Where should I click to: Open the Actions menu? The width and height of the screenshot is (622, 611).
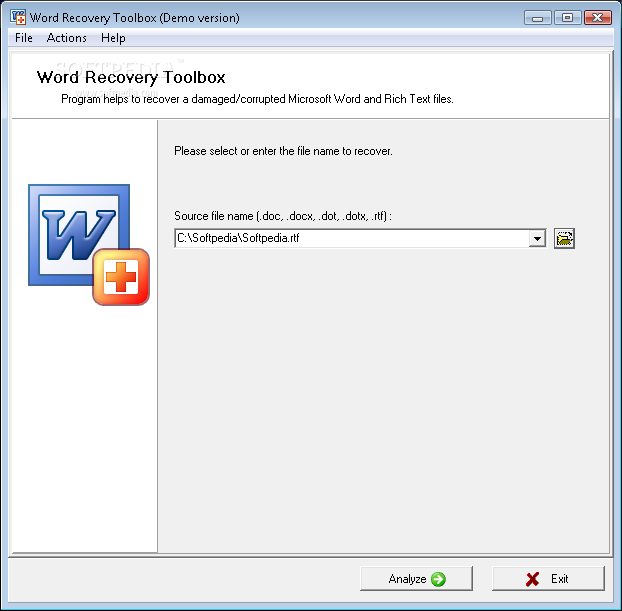click(67, 38)
